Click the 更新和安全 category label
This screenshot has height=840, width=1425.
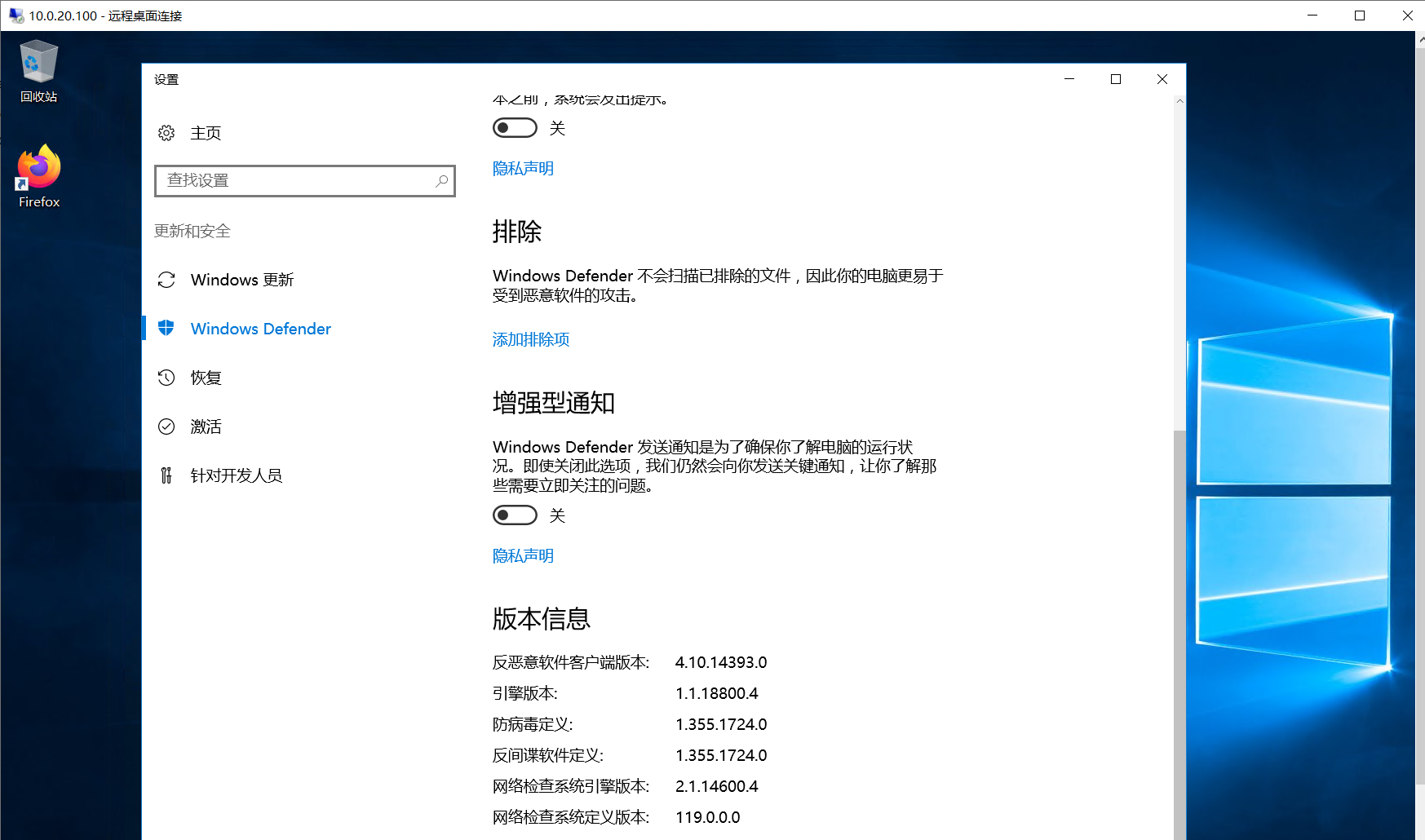pos(193,232)
